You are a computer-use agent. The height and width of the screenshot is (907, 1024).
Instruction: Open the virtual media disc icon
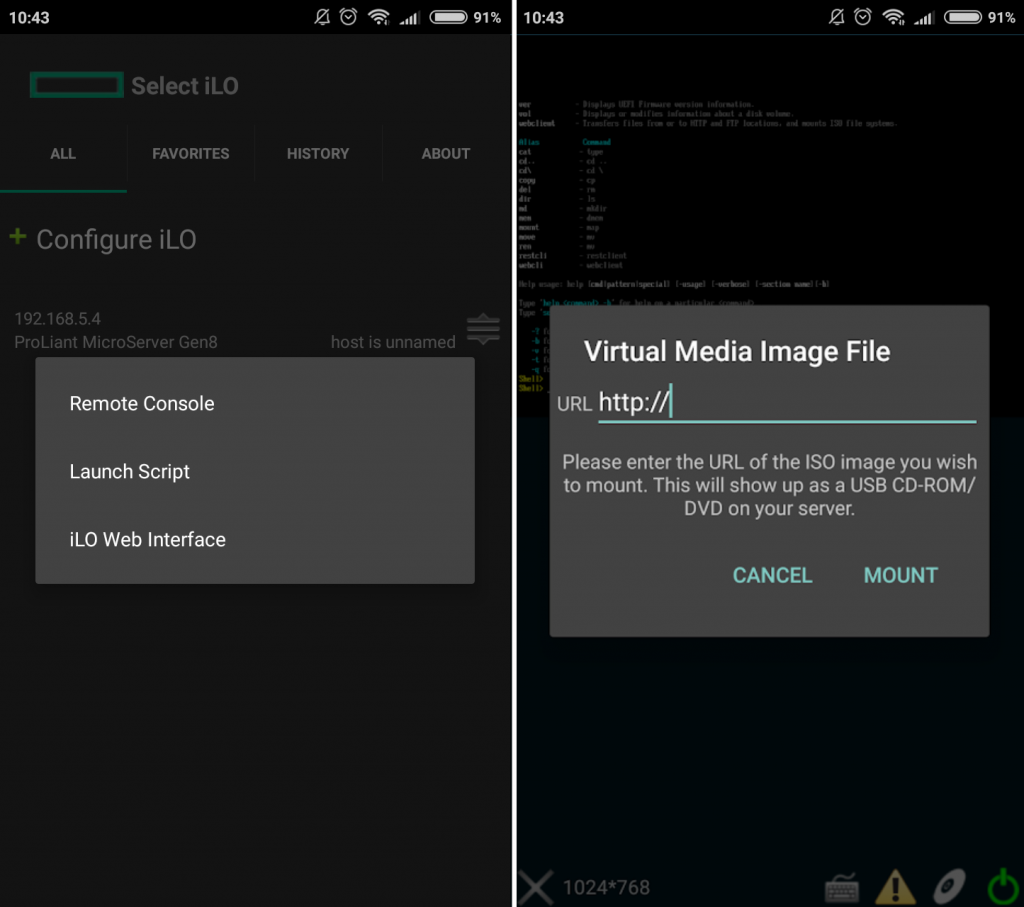tap(950, 887)
